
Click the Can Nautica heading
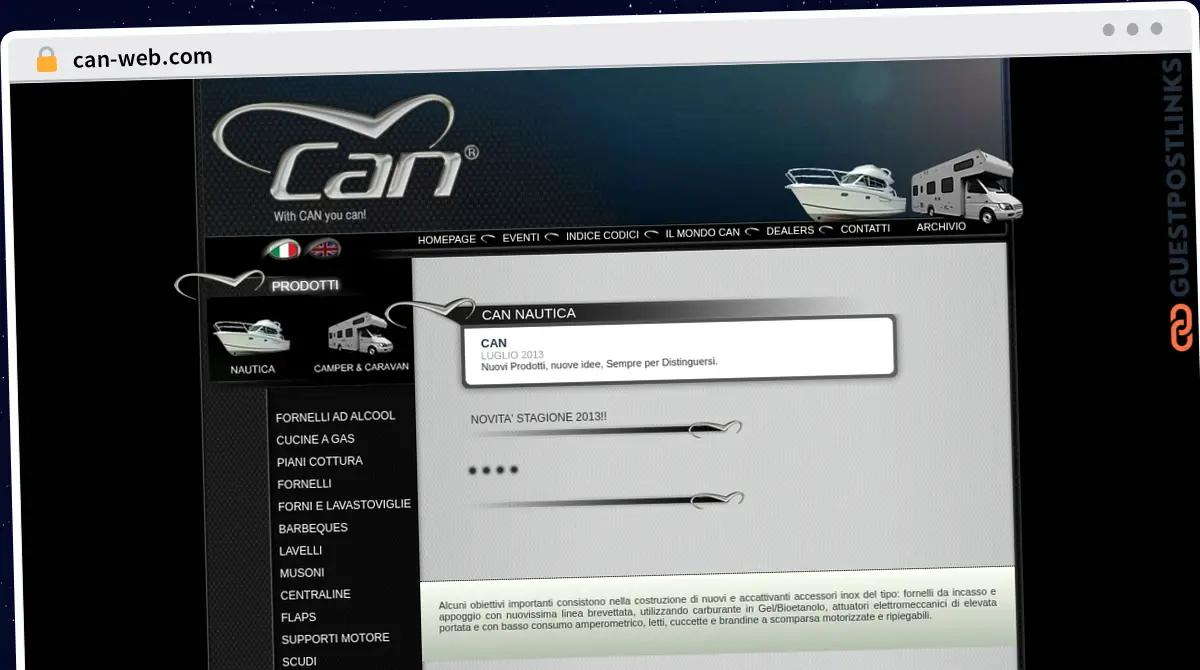[x=529, y=314]
